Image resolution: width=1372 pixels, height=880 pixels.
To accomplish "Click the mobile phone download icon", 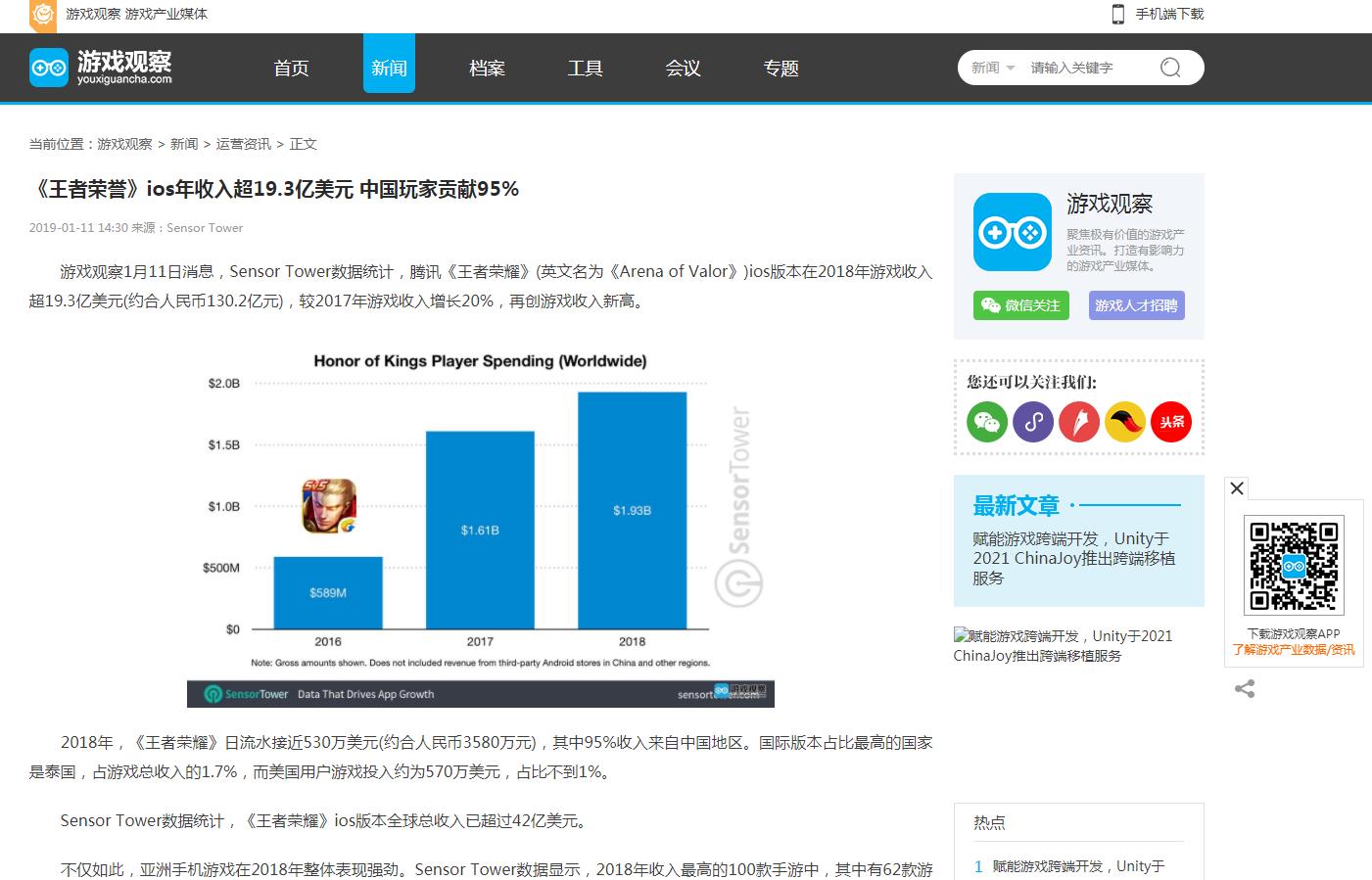I will (1117, 14).
